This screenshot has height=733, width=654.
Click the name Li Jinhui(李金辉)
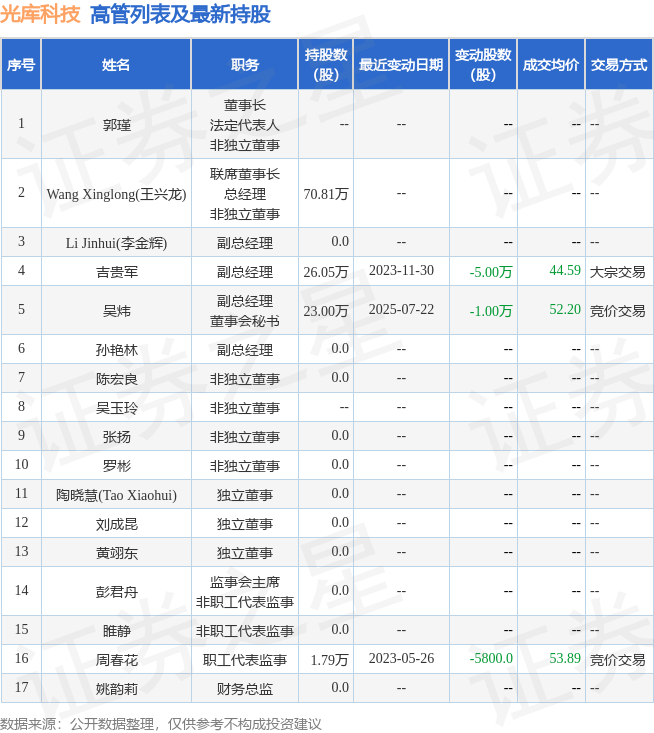(116, 243)
